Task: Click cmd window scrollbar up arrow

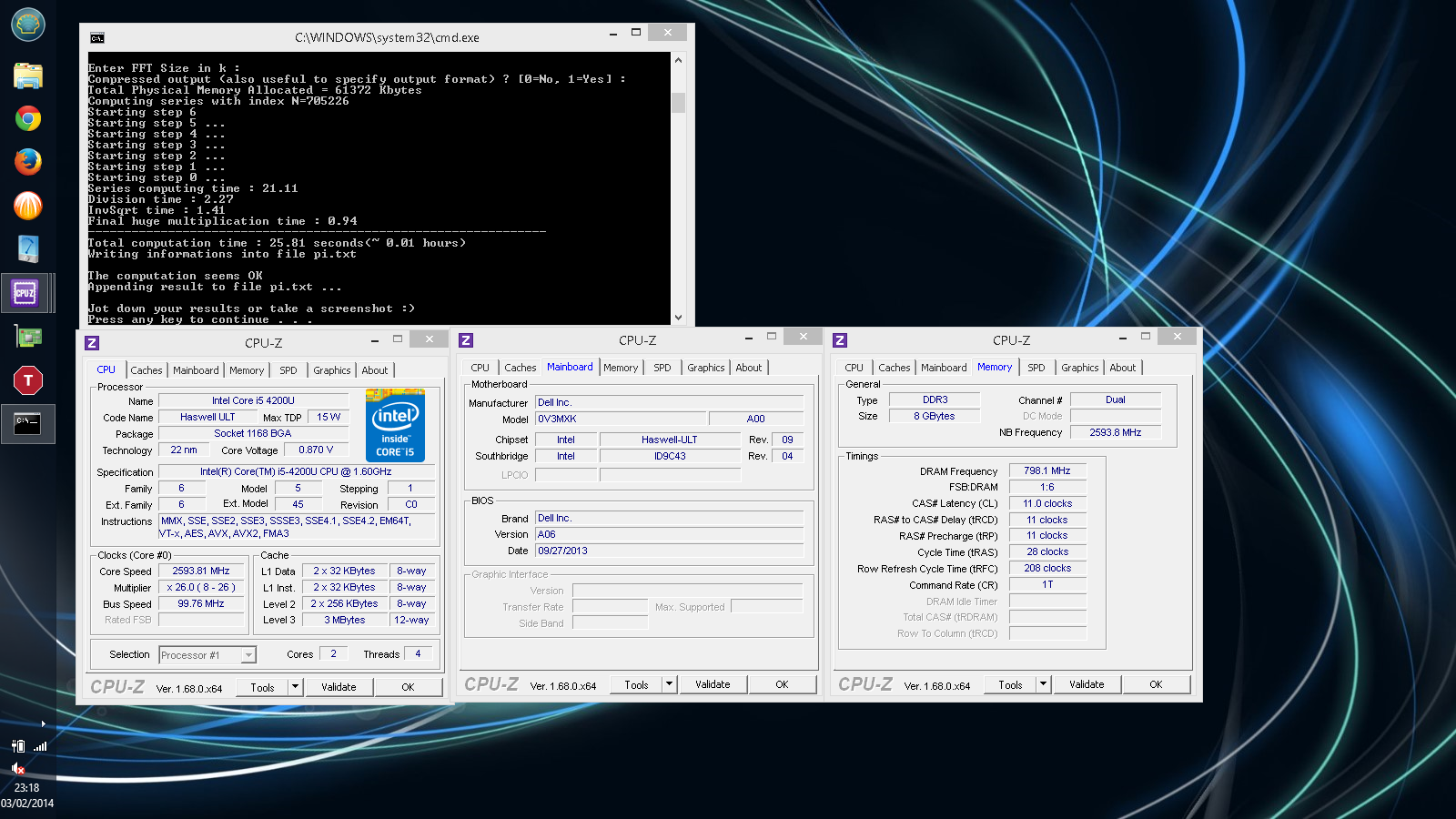Action: tap(678, 60)
